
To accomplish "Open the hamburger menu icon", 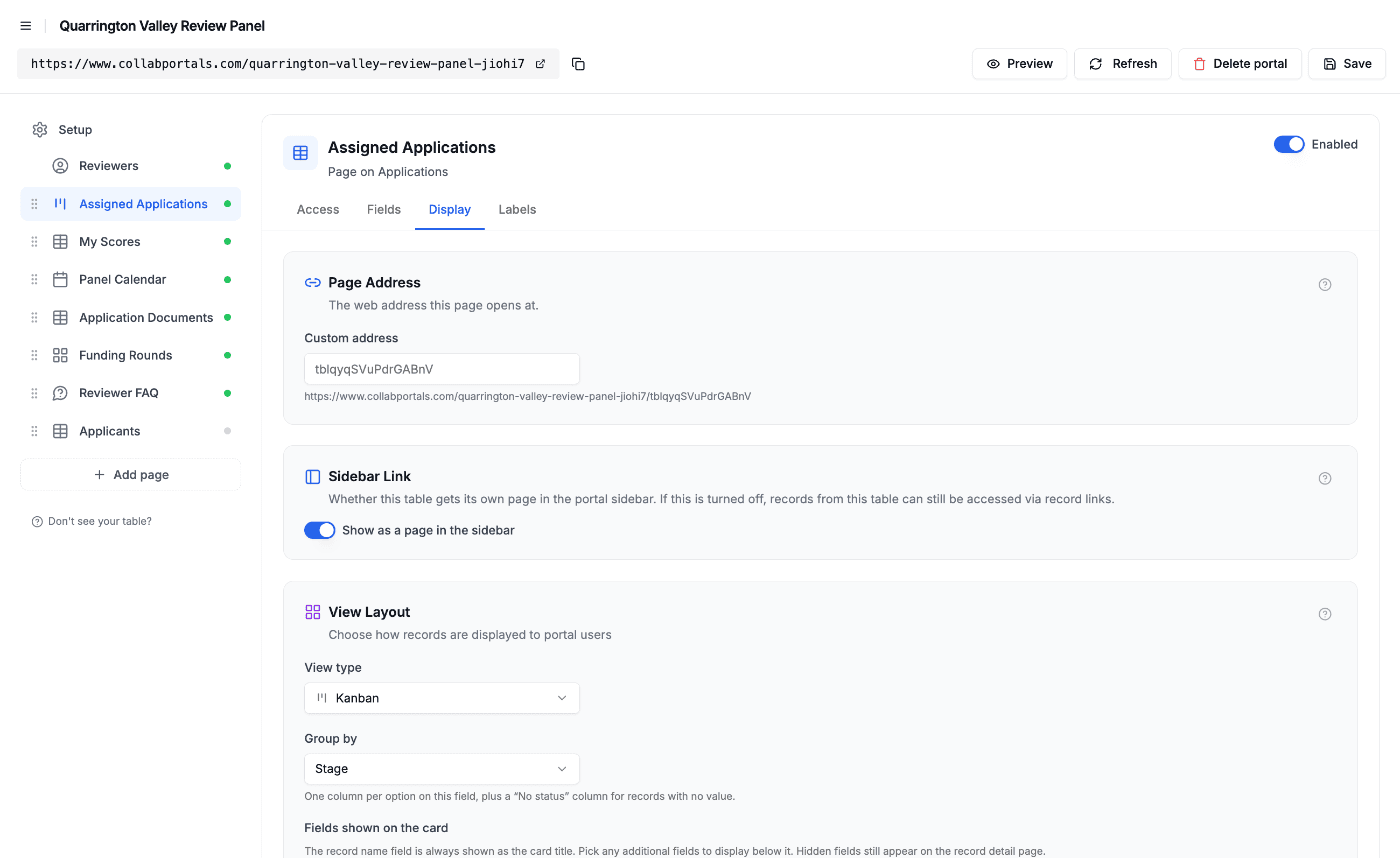I will point(26,26).
